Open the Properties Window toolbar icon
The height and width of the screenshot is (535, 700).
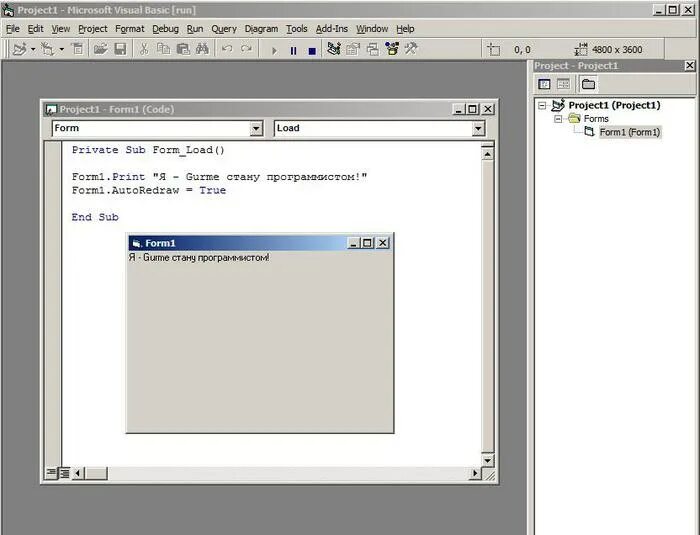click(x=353, y=49)
